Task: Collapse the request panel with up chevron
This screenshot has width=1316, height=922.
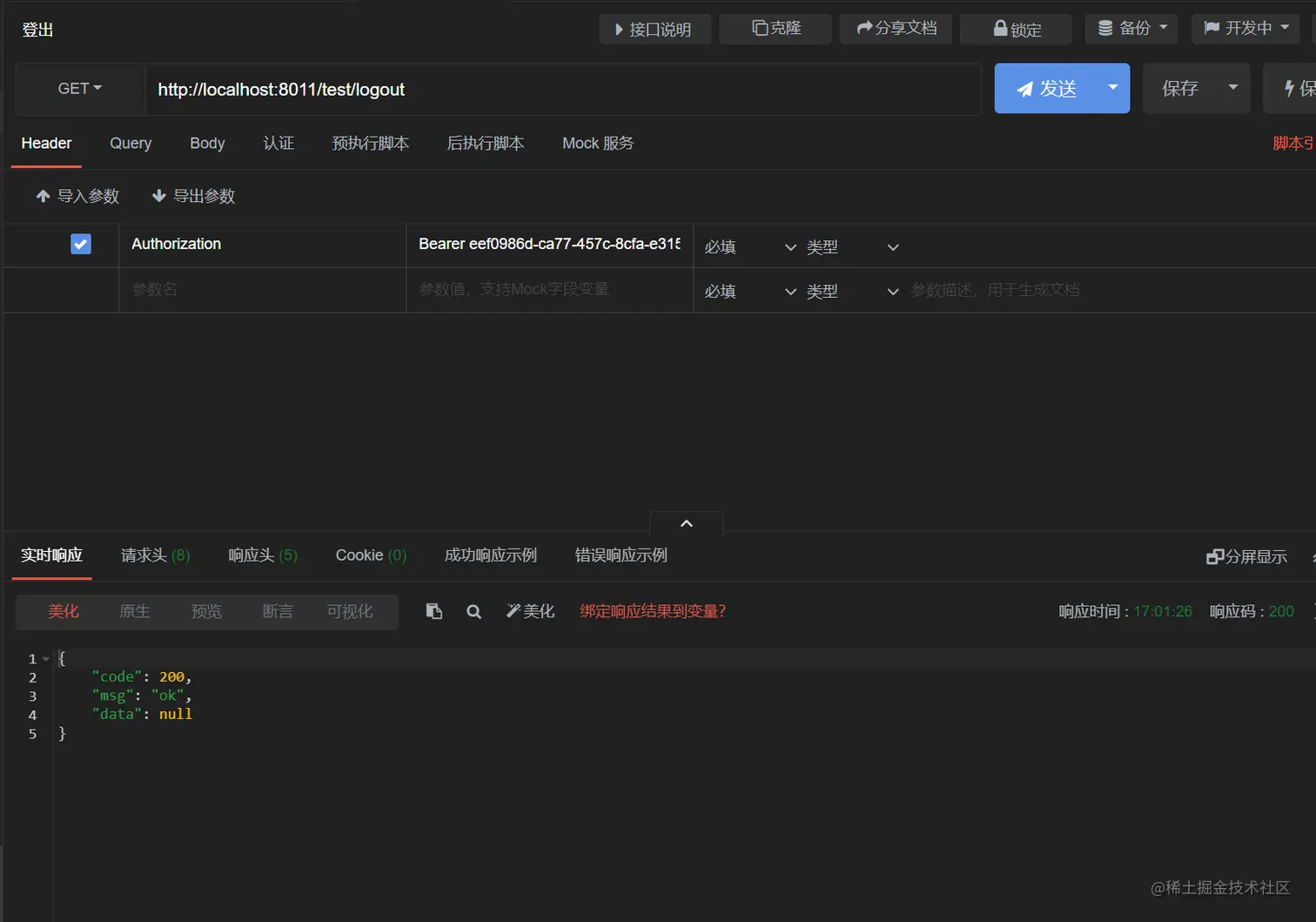Action: coord(686,523)
